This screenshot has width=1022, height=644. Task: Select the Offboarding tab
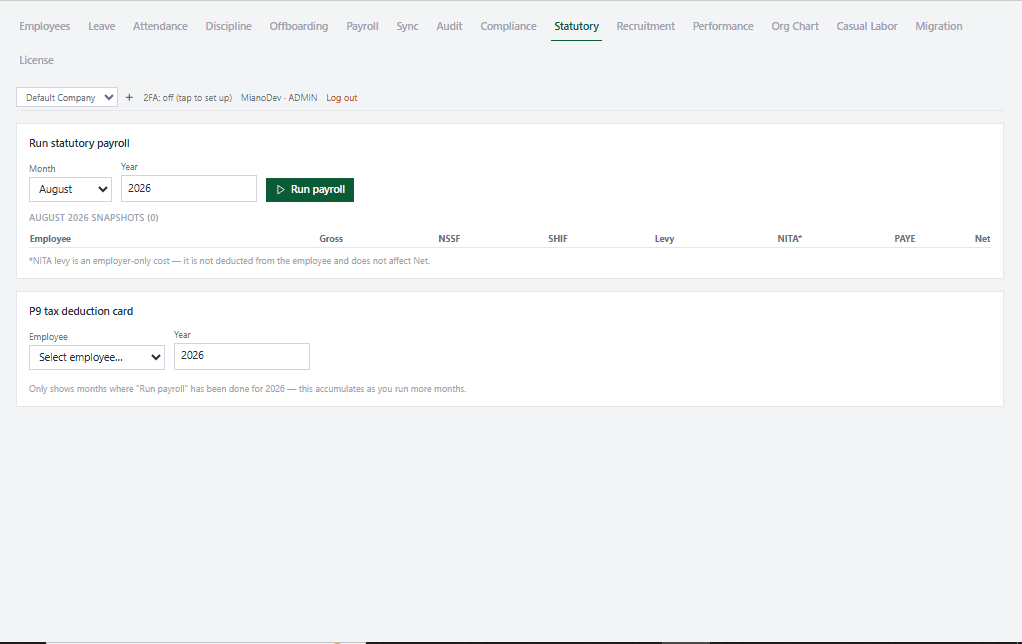299,26
